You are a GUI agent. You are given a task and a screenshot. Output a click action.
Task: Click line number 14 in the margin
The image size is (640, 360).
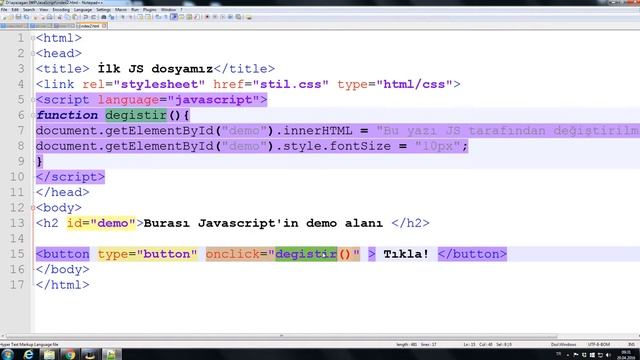[17, 239]
